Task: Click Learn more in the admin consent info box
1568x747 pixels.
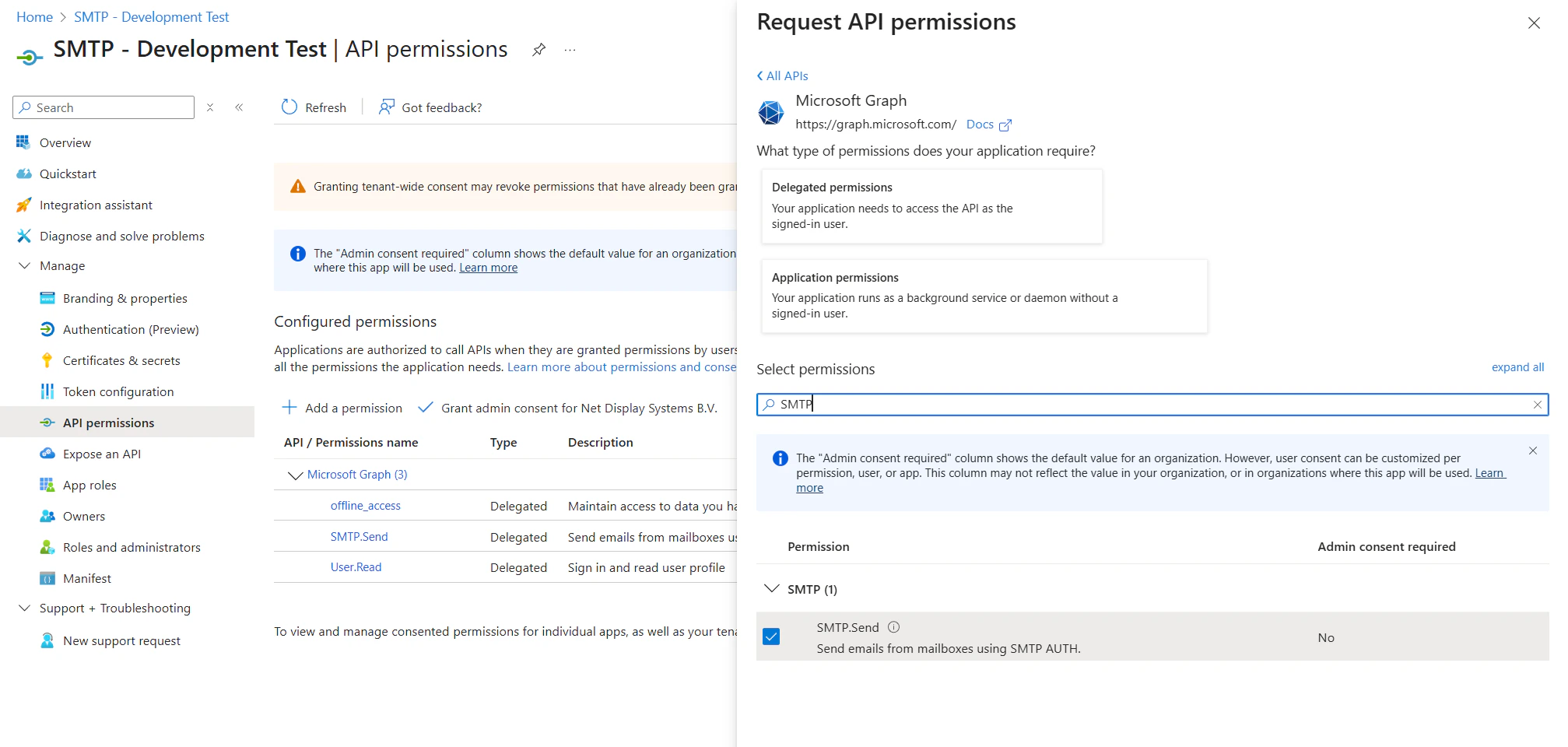Action: pos(488,268)
